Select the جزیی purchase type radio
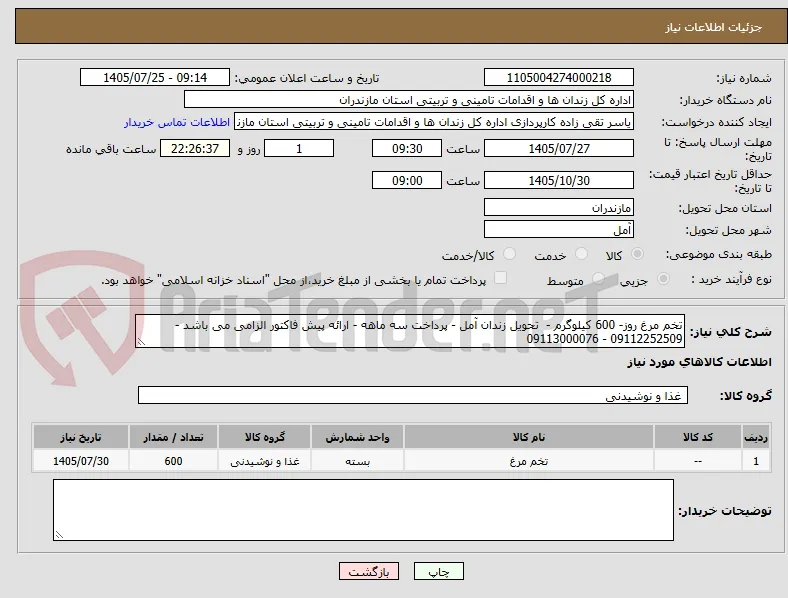 (663, 279)
